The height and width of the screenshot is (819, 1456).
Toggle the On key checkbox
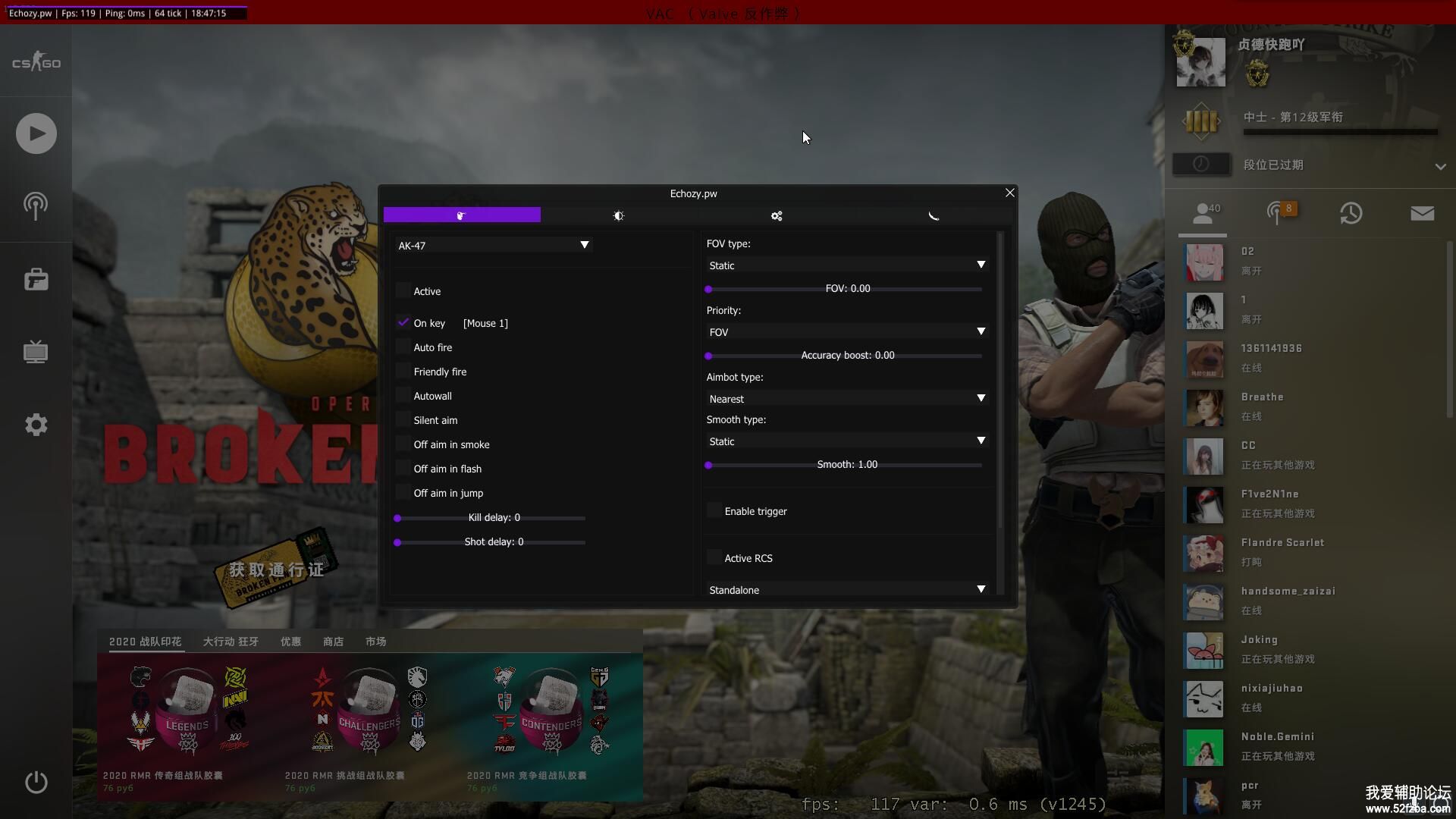coord(403,322)
